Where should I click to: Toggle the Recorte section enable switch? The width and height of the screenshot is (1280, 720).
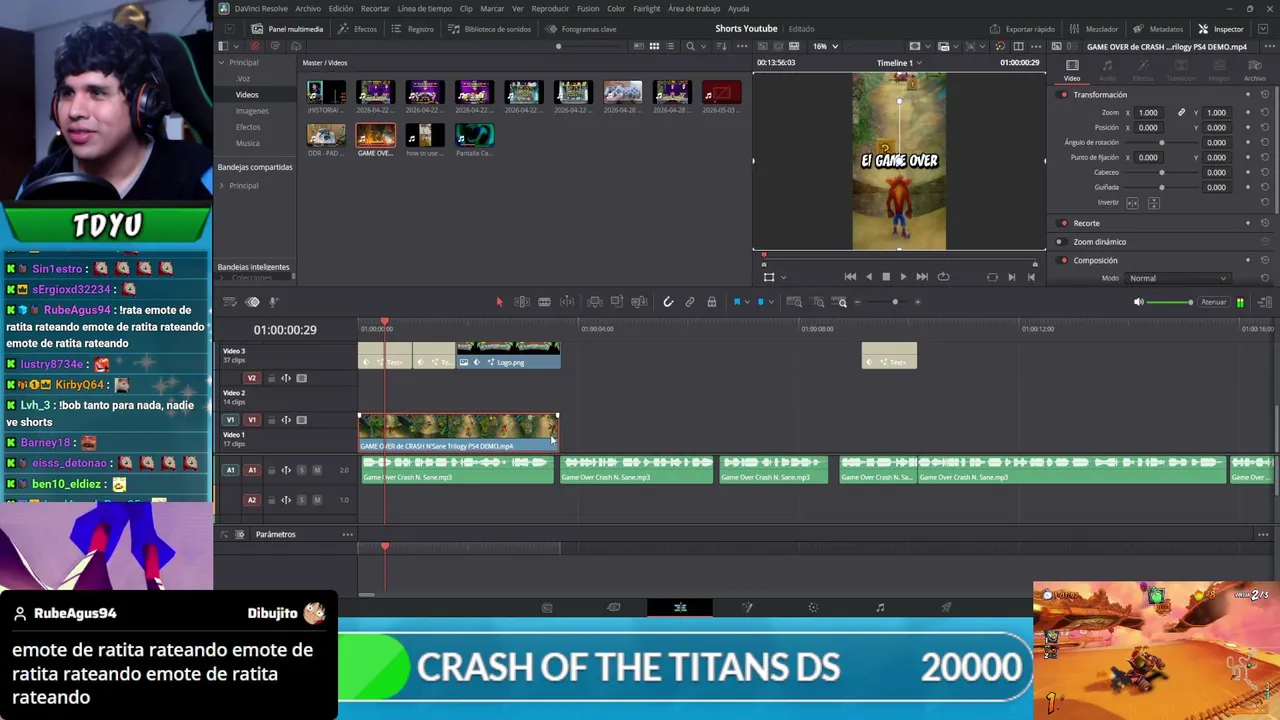click(x=1064, y=223)
